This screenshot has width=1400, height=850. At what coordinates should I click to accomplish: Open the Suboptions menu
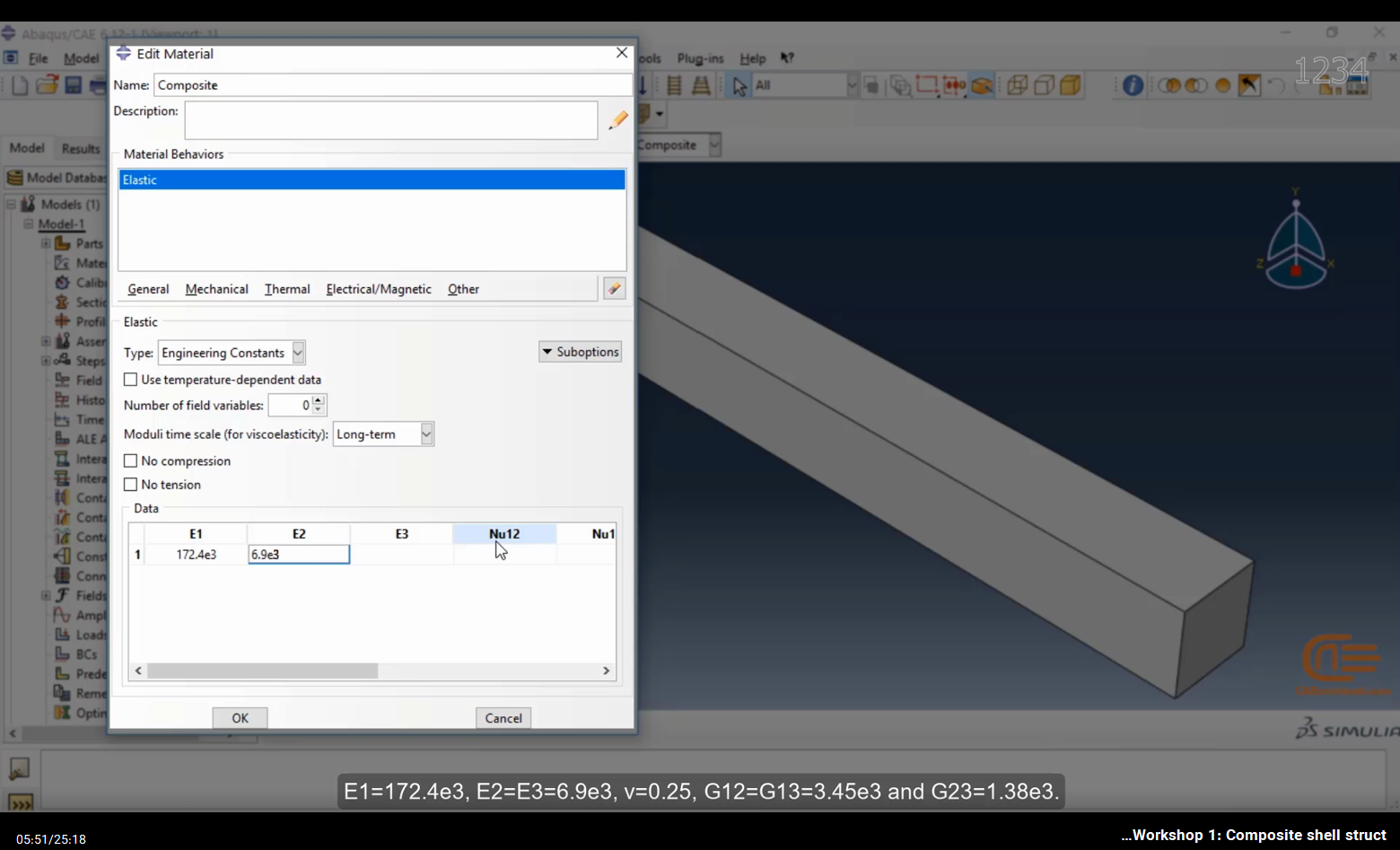[580, 352]
